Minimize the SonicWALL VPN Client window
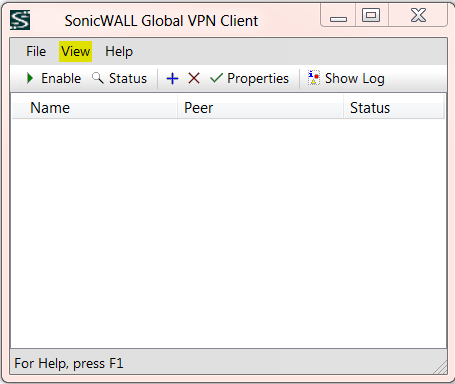Viewport: 455px width, 384px height. tap(338, 15)
